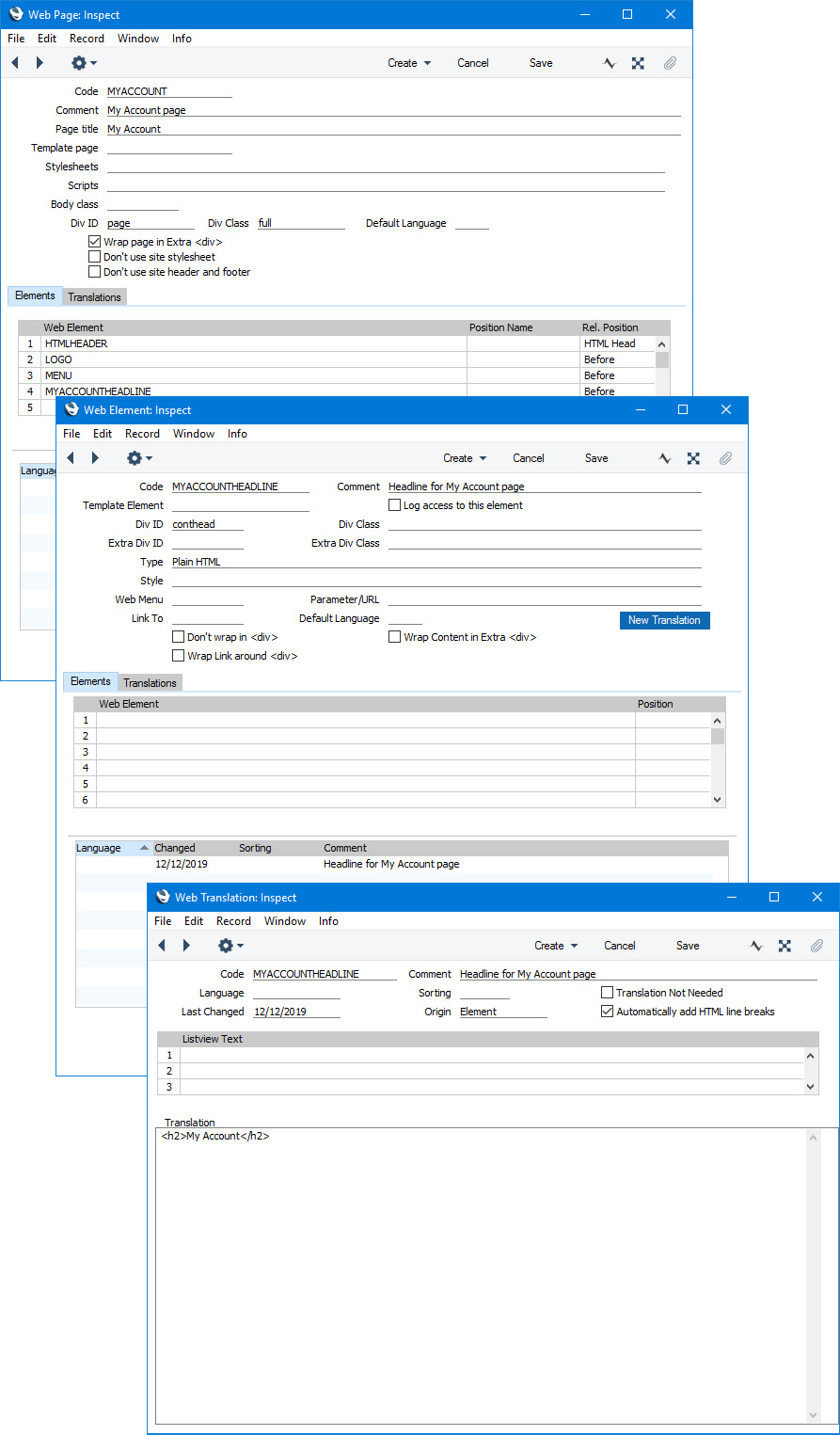Open attachments paperclip in Web Translation window
Image resolution: width=840 pixels, height=1435 pixels.
click(x=816, y=946)
